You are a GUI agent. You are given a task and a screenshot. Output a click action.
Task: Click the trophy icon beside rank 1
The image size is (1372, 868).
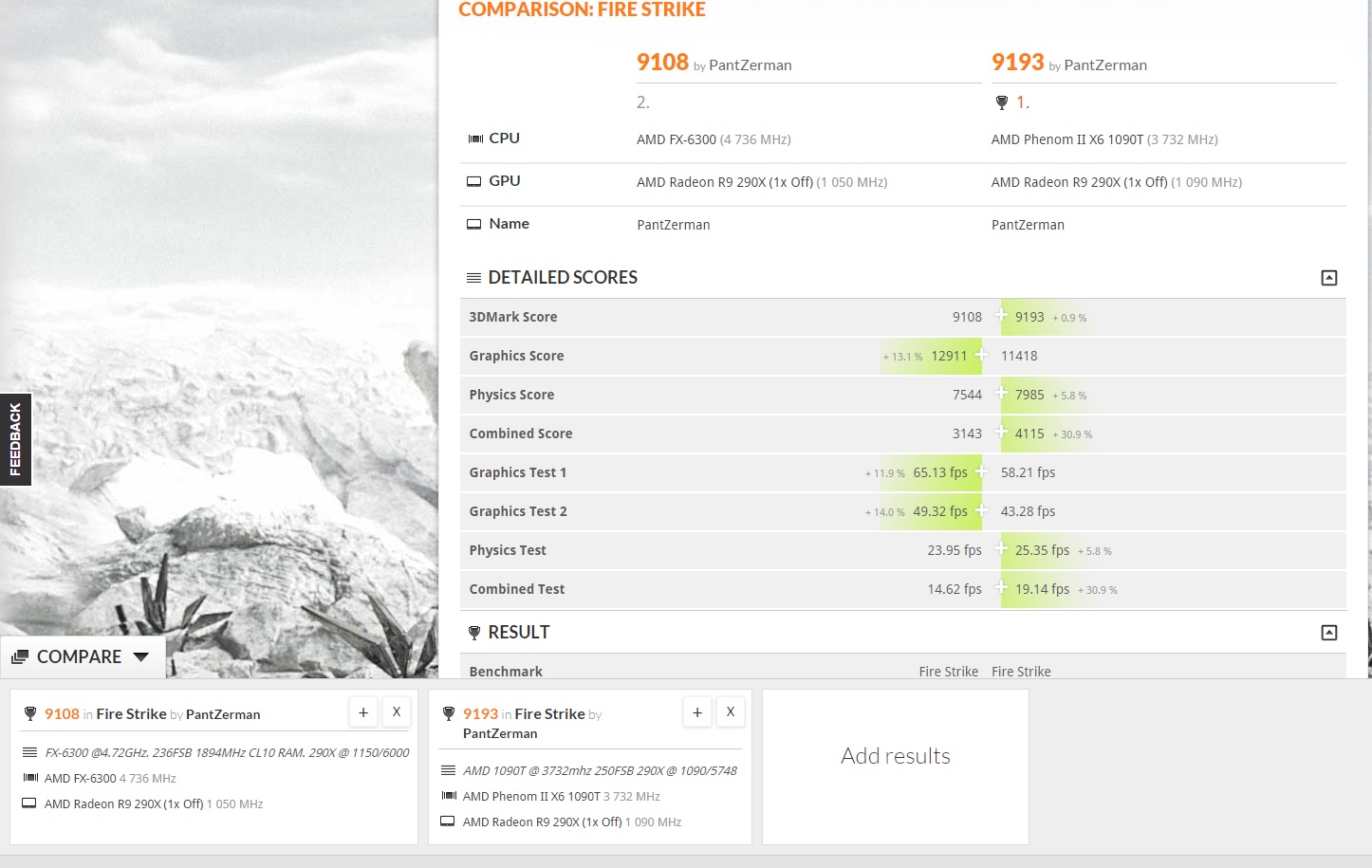click(1001, 102)
